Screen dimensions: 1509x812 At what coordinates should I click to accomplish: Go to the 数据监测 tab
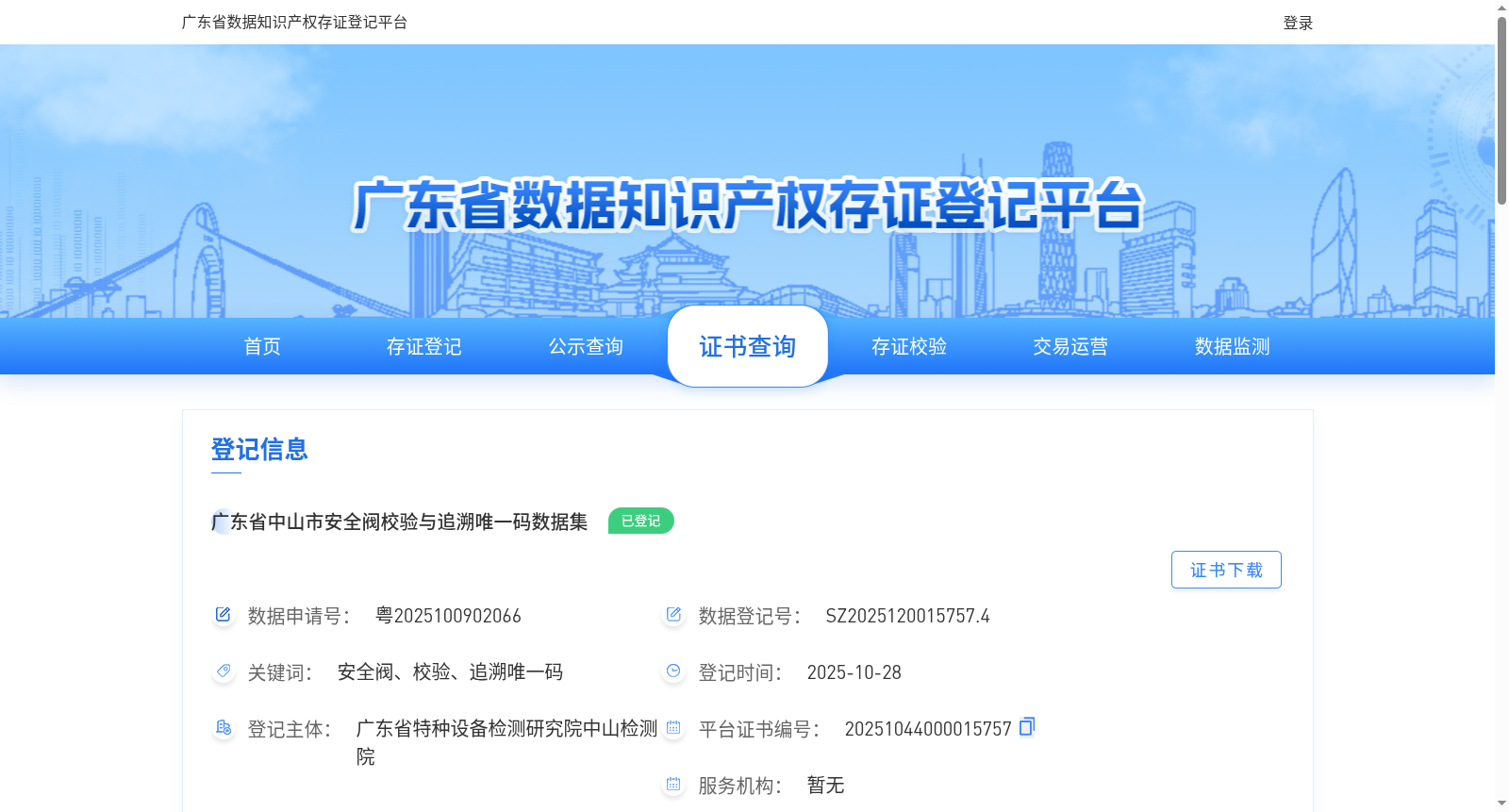[1233, 346]
